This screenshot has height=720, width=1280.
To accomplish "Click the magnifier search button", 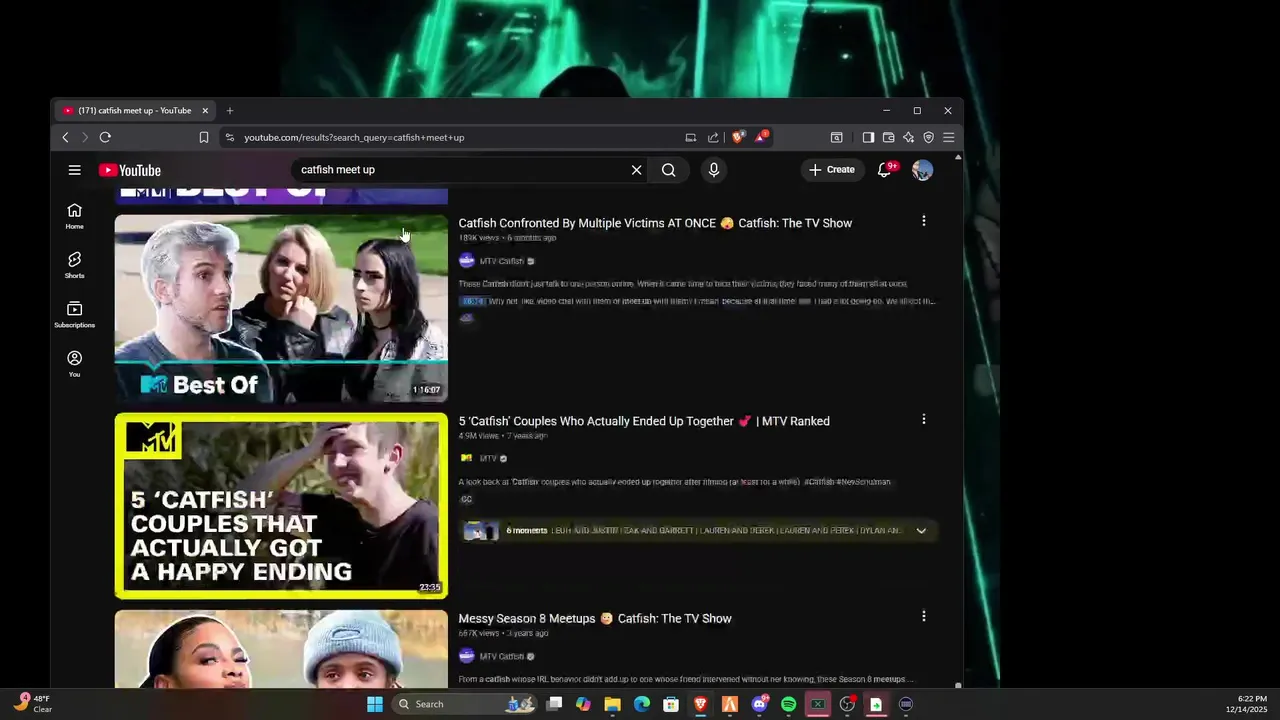I will click(x=669, y=170).
